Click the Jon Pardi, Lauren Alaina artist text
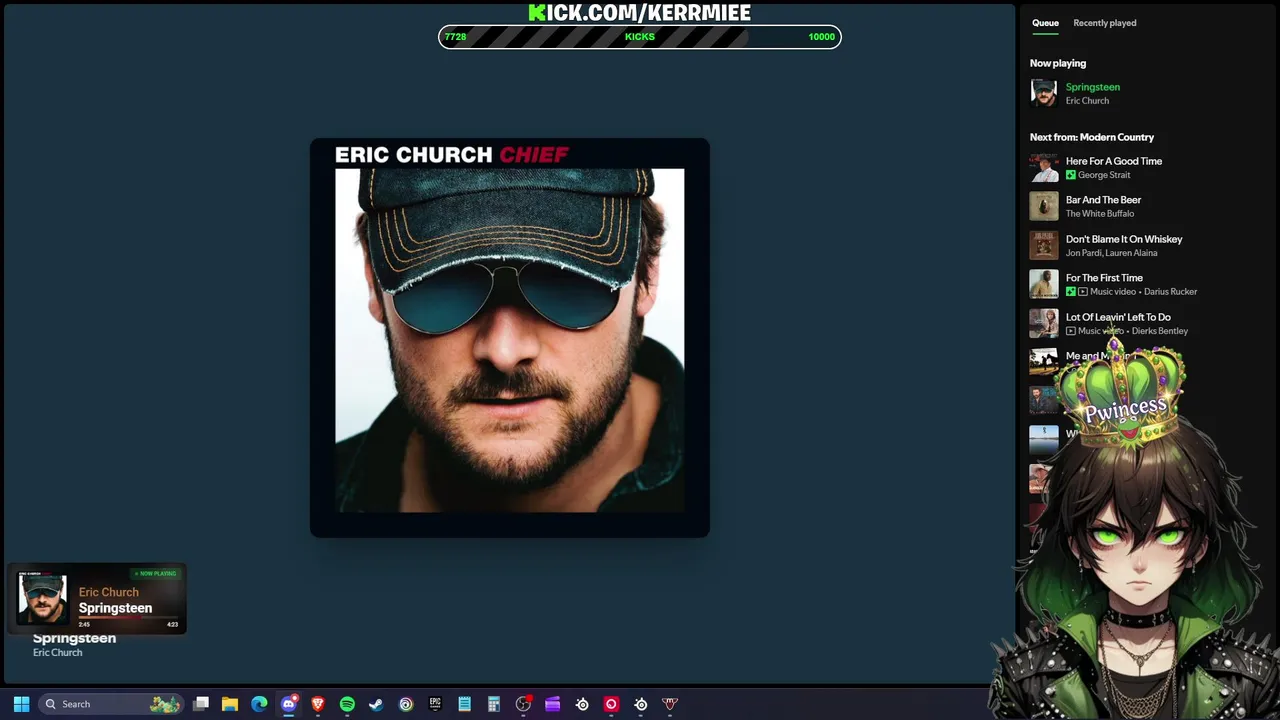The width and height of the screenshot is (1280, 720). pyautogui.click(x=1112, y=253)
